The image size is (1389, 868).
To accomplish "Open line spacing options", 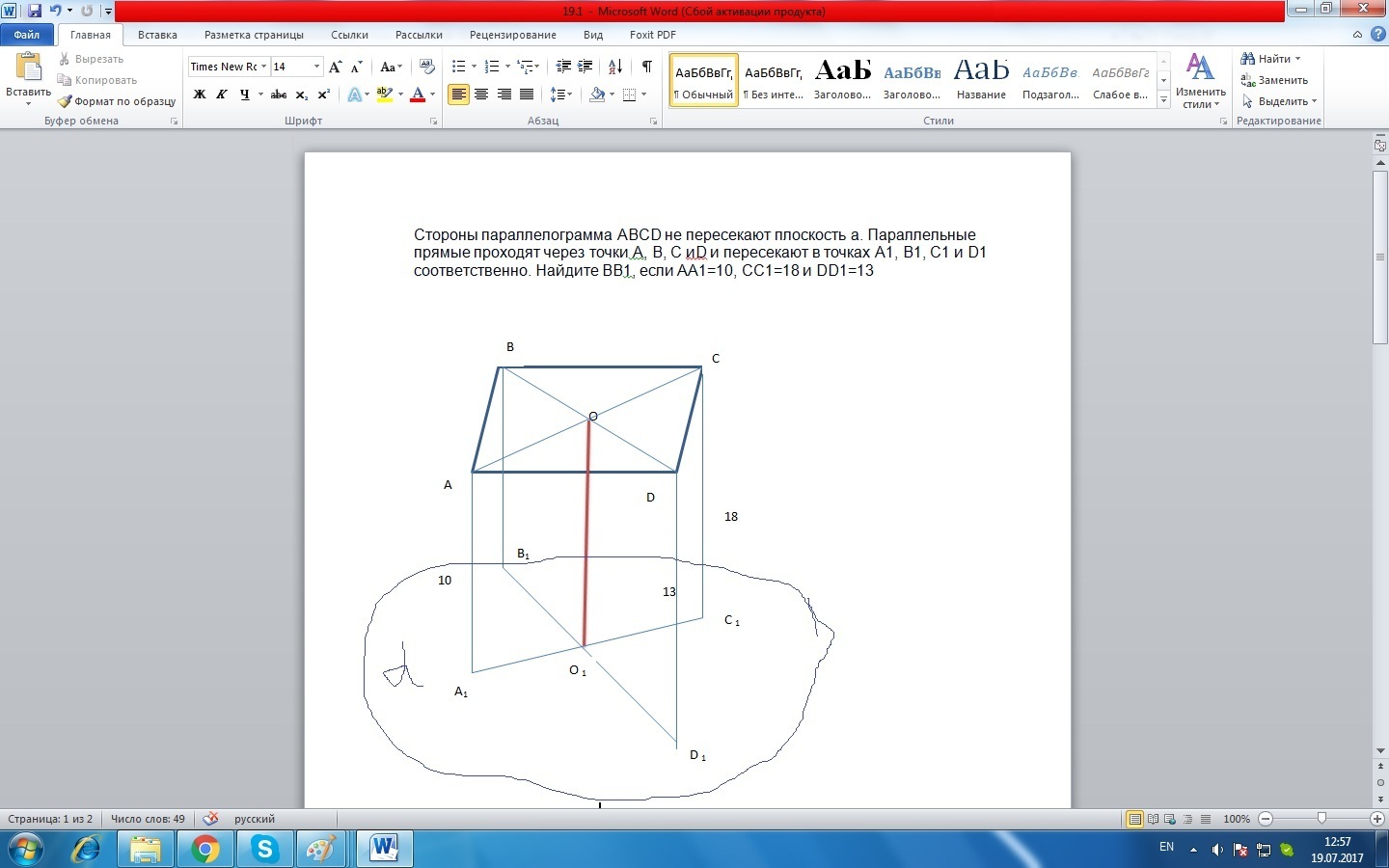I will 560,95.
